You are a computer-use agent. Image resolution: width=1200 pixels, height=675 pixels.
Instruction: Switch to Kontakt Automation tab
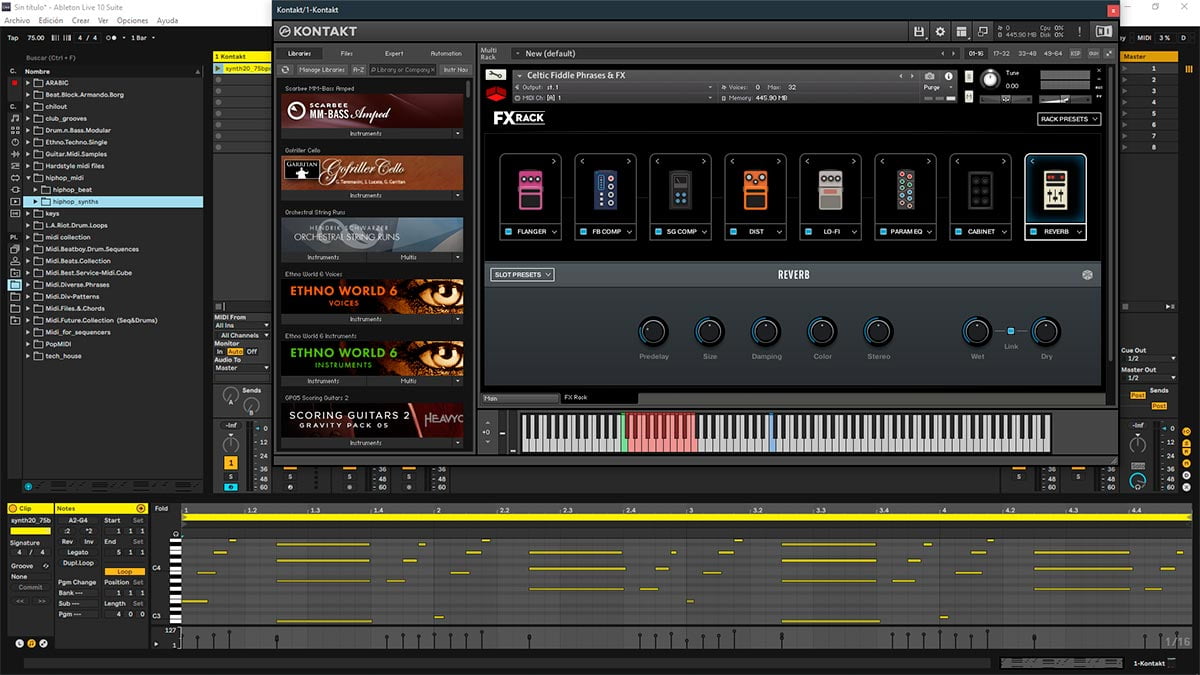tap(445, 53)
